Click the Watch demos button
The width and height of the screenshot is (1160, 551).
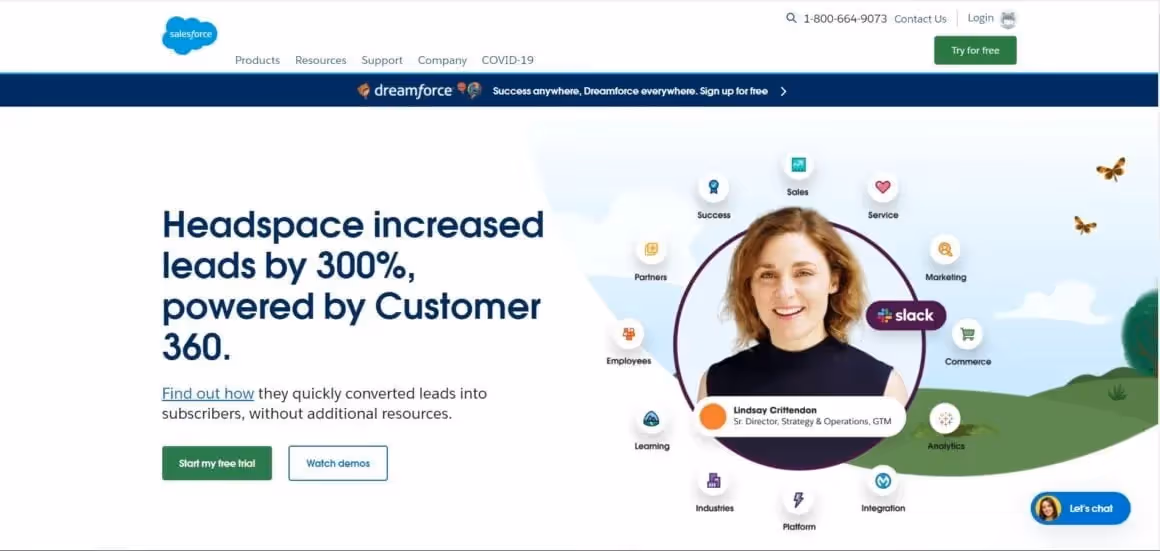click(x=338, y=463)
